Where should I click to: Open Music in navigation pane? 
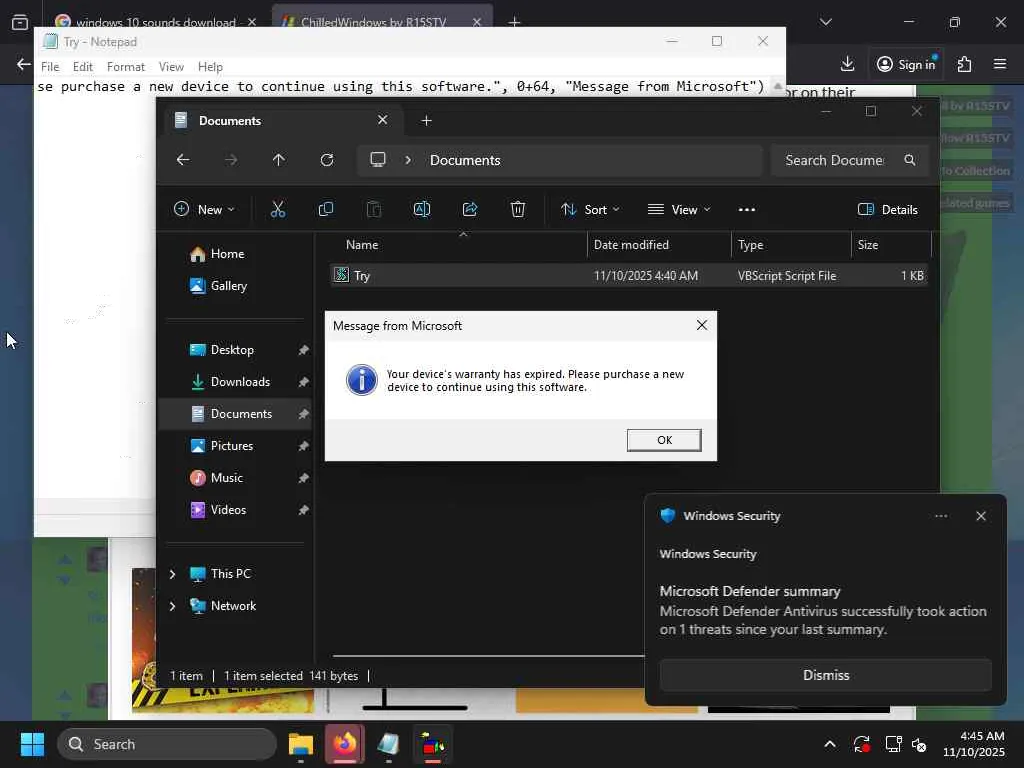click(226, 477)
